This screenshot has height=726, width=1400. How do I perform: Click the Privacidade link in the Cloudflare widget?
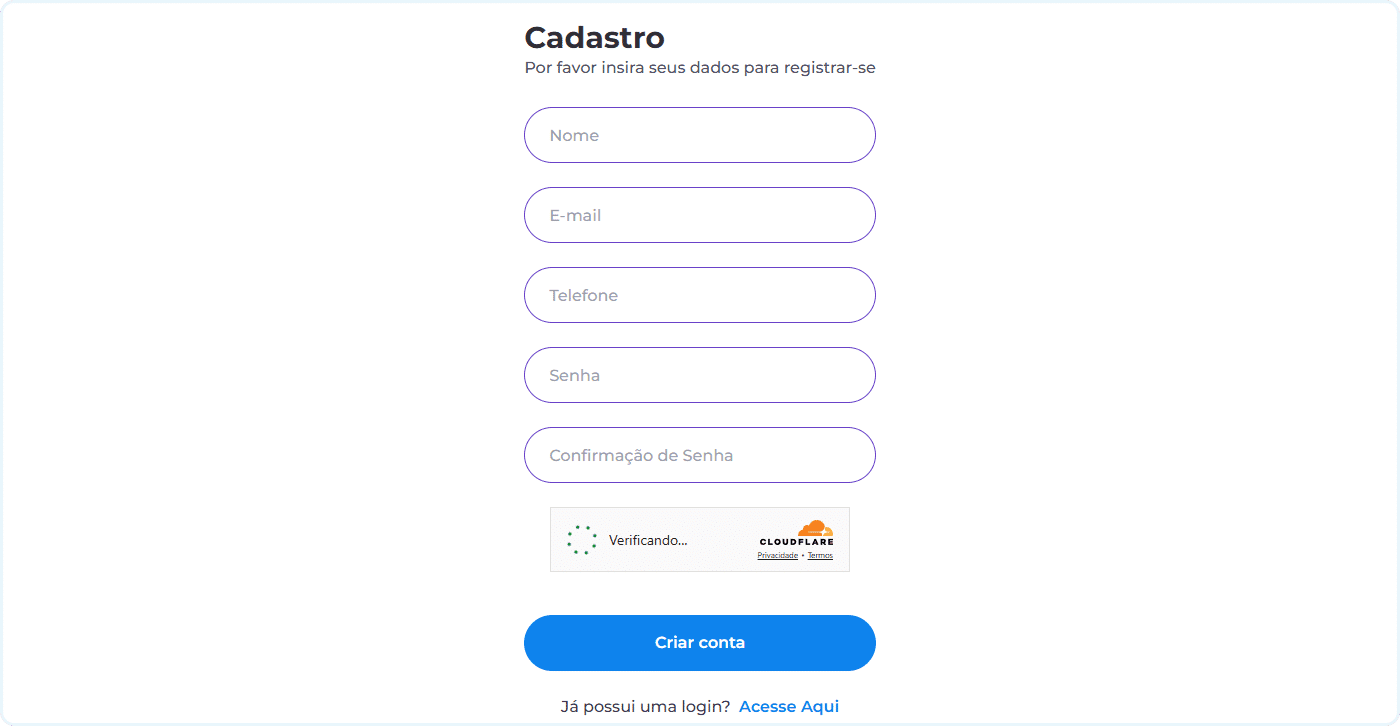(x=778, y=555)
